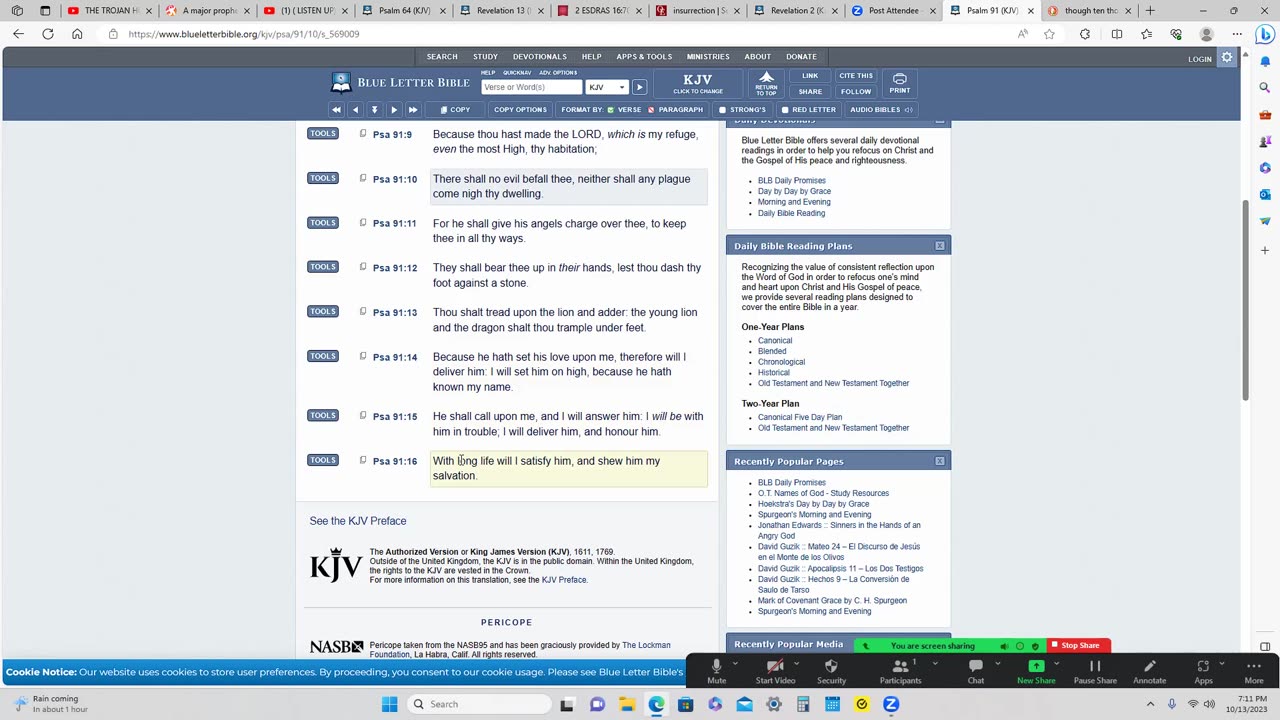This screenshot has width=1280, height=720.
Task: Open Apps in Zoom toolbar
Action: point(1203,670)
